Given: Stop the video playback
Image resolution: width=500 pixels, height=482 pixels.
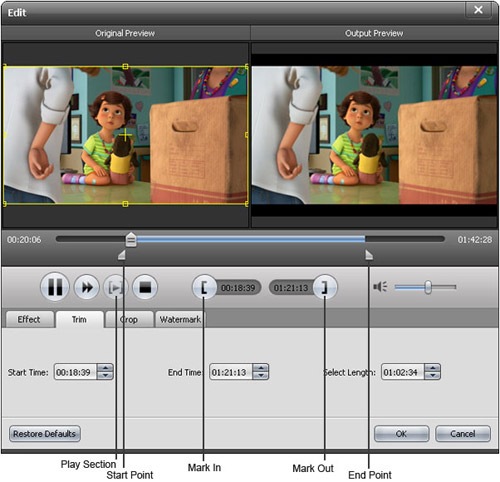Looking at the screenshot, I should click(x=145, y=287).
